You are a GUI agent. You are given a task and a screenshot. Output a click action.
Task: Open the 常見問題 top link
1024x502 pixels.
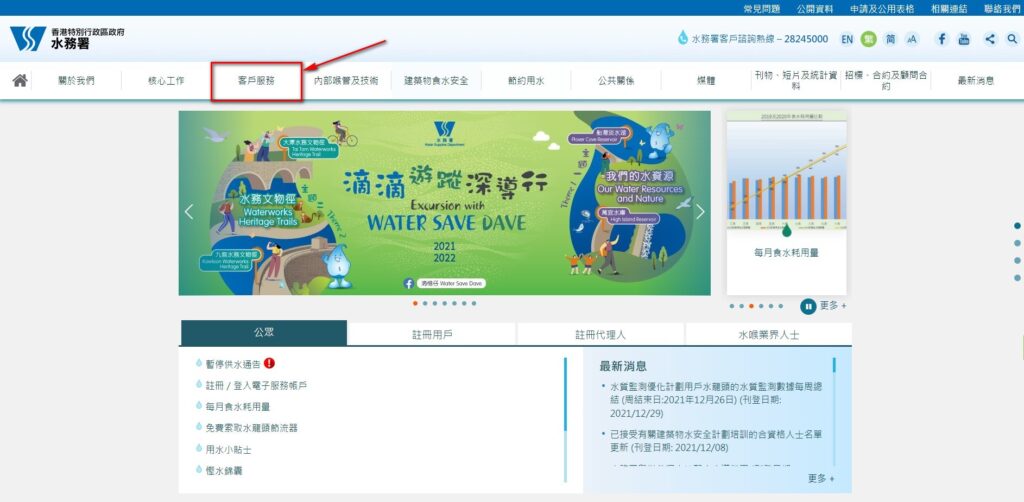pos(761,8)
